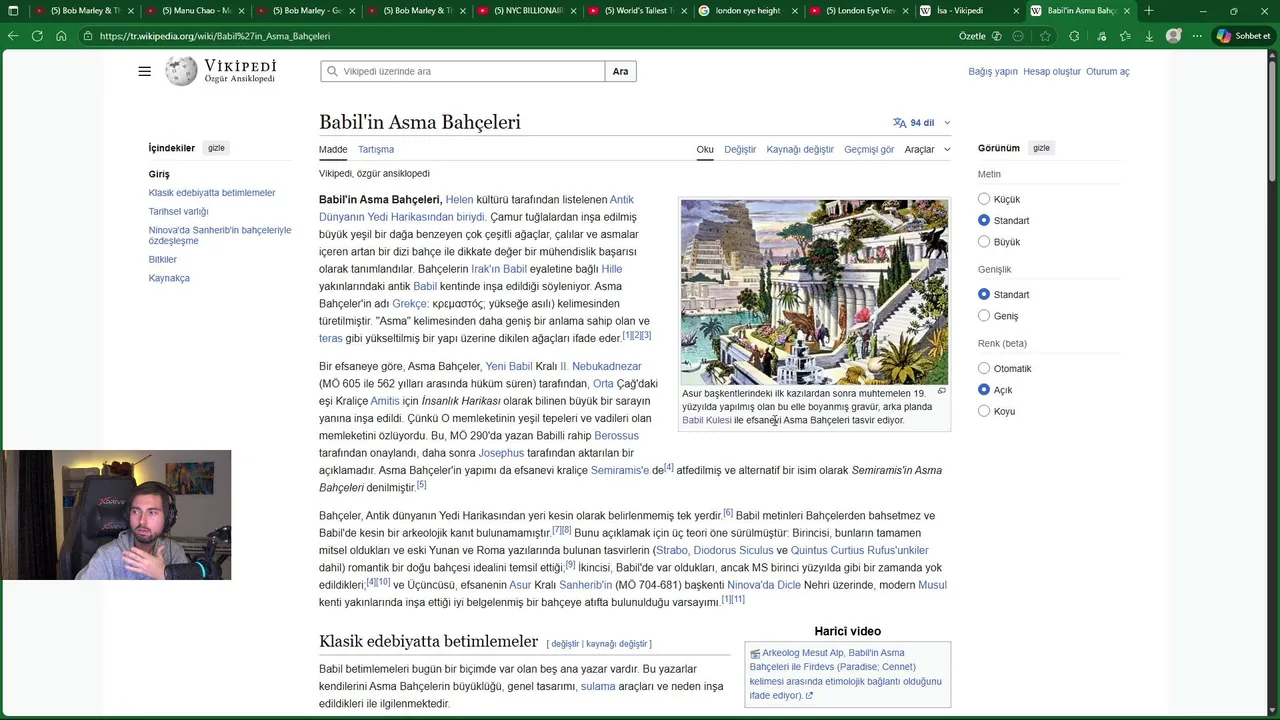Select Küçük text size
Screen dimensions: 1280x720
tap(984, 199)
